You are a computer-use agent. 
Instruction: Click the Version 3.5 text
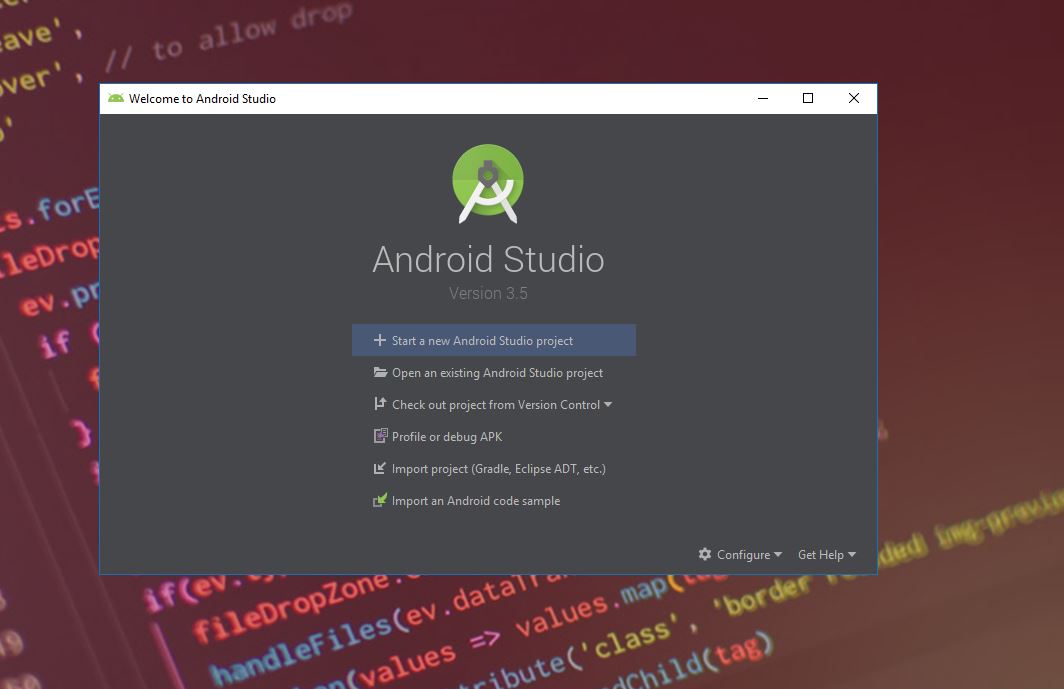(x=488, y=293)
